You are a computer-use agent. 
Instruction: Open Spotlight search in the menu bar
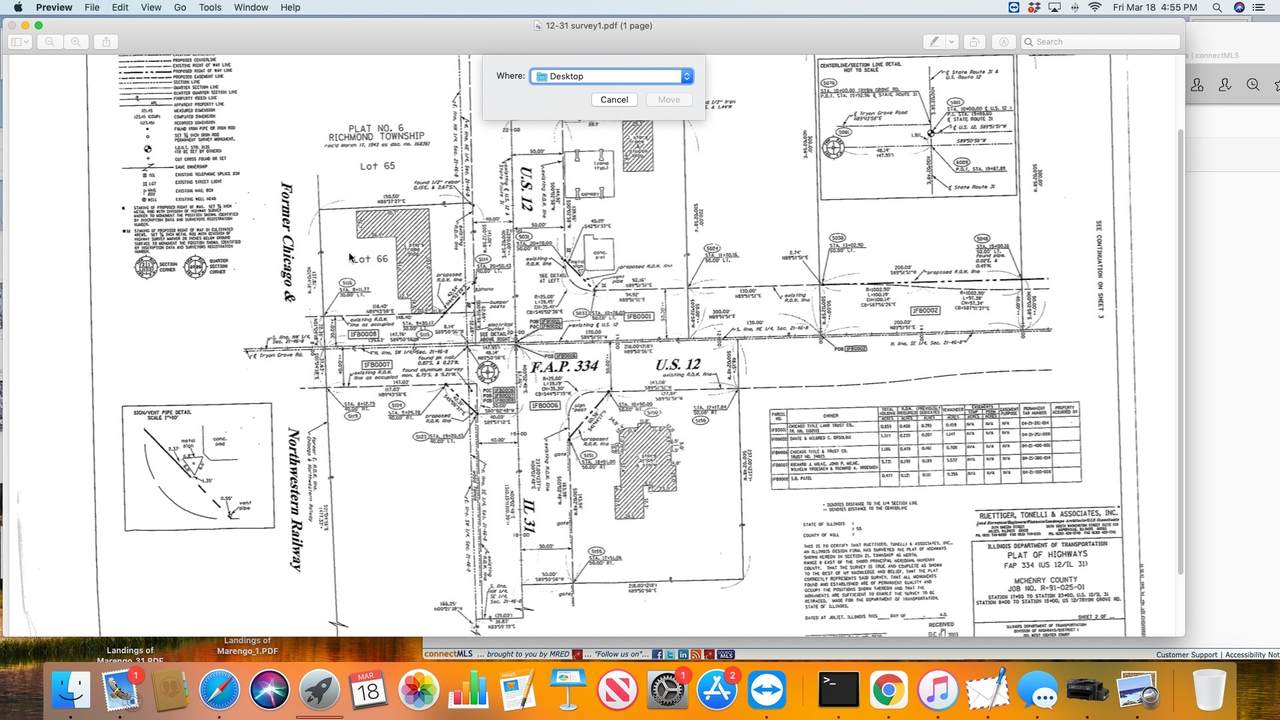(x=1217, y=7)
